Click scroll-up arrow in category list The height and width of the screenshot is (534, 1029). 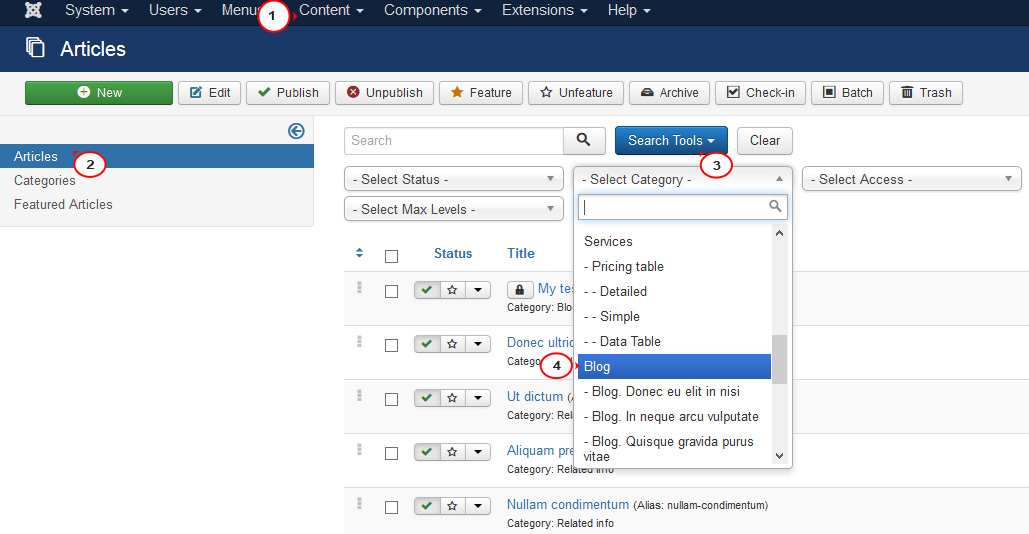click(779, 233)
